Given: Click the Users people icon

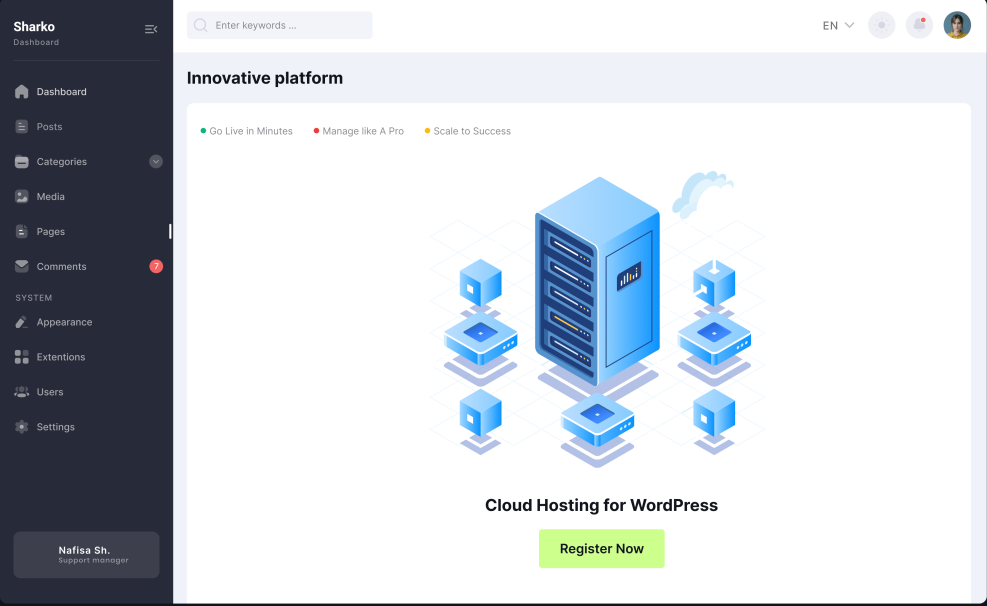Looking at the screenshot, I should (x=21, y=392).
